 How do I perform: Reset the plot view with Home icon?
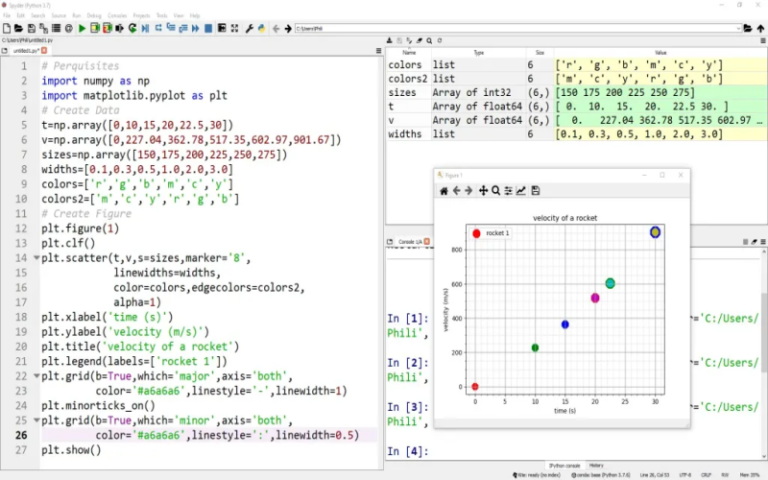point(444,190)
